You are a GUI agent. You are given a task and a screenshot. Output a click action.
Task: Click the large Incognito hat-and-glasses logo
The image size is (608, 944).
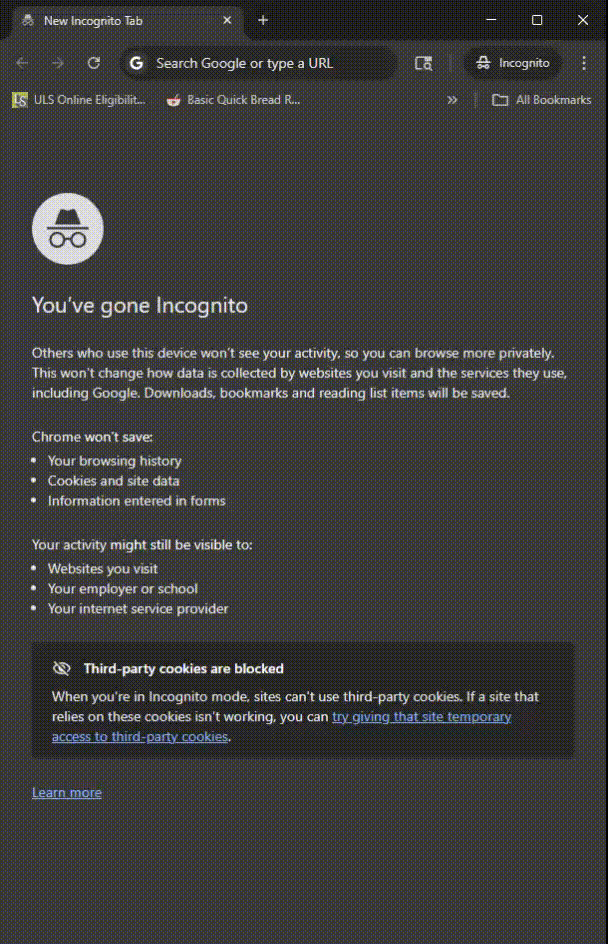[68, 229]
